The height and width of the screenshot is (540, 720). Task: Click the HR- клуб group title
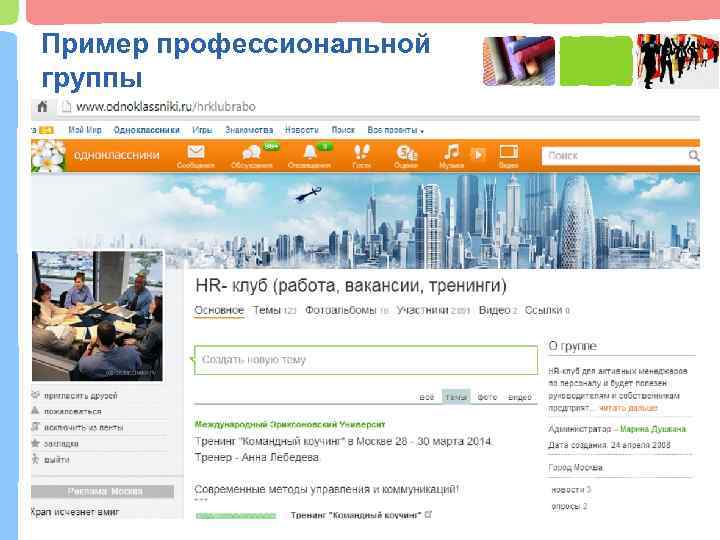351,286
